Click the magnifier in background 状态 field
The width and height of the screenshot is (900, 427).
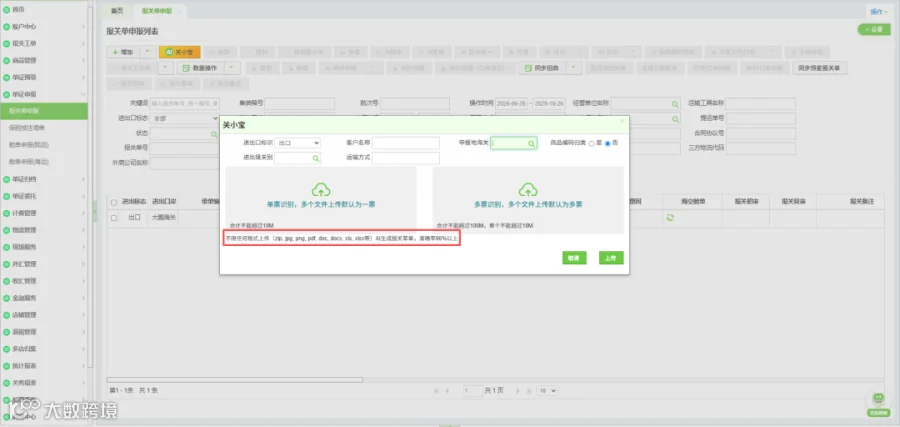214,134
